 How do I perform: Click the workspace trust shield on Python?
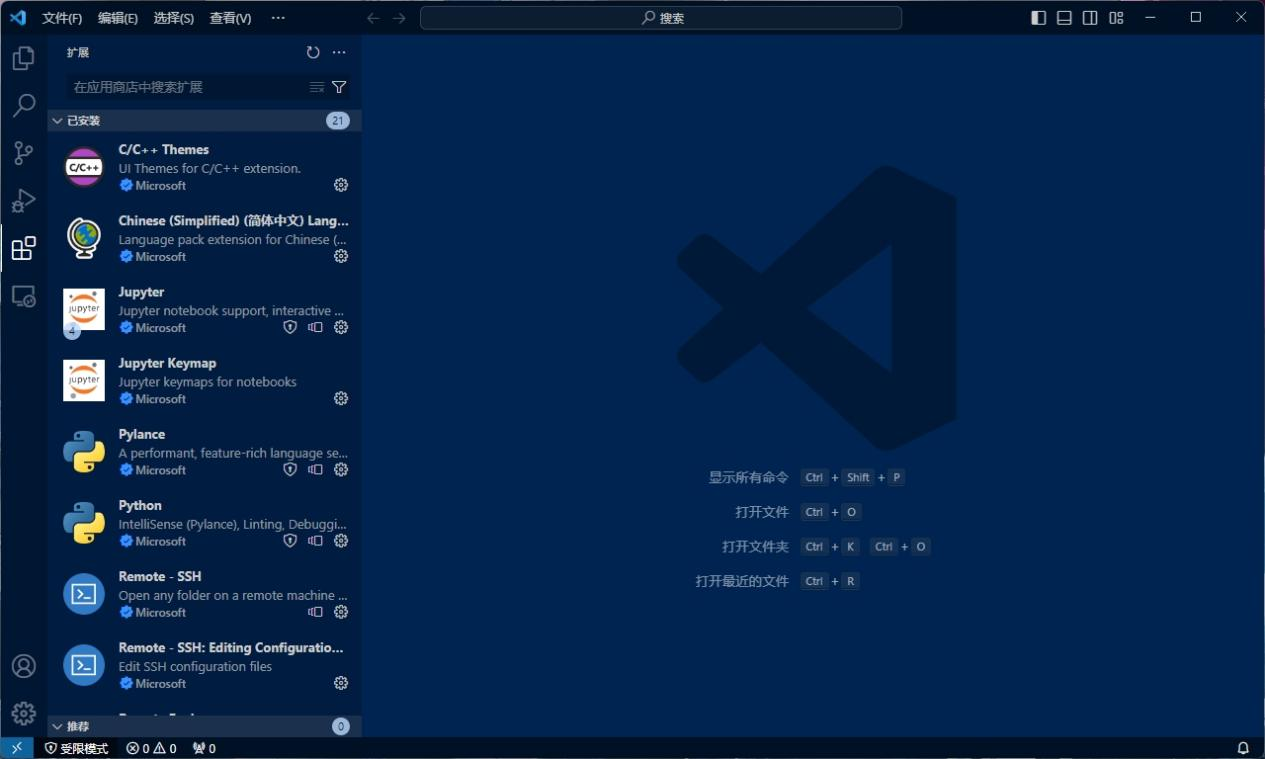[290, 541]
